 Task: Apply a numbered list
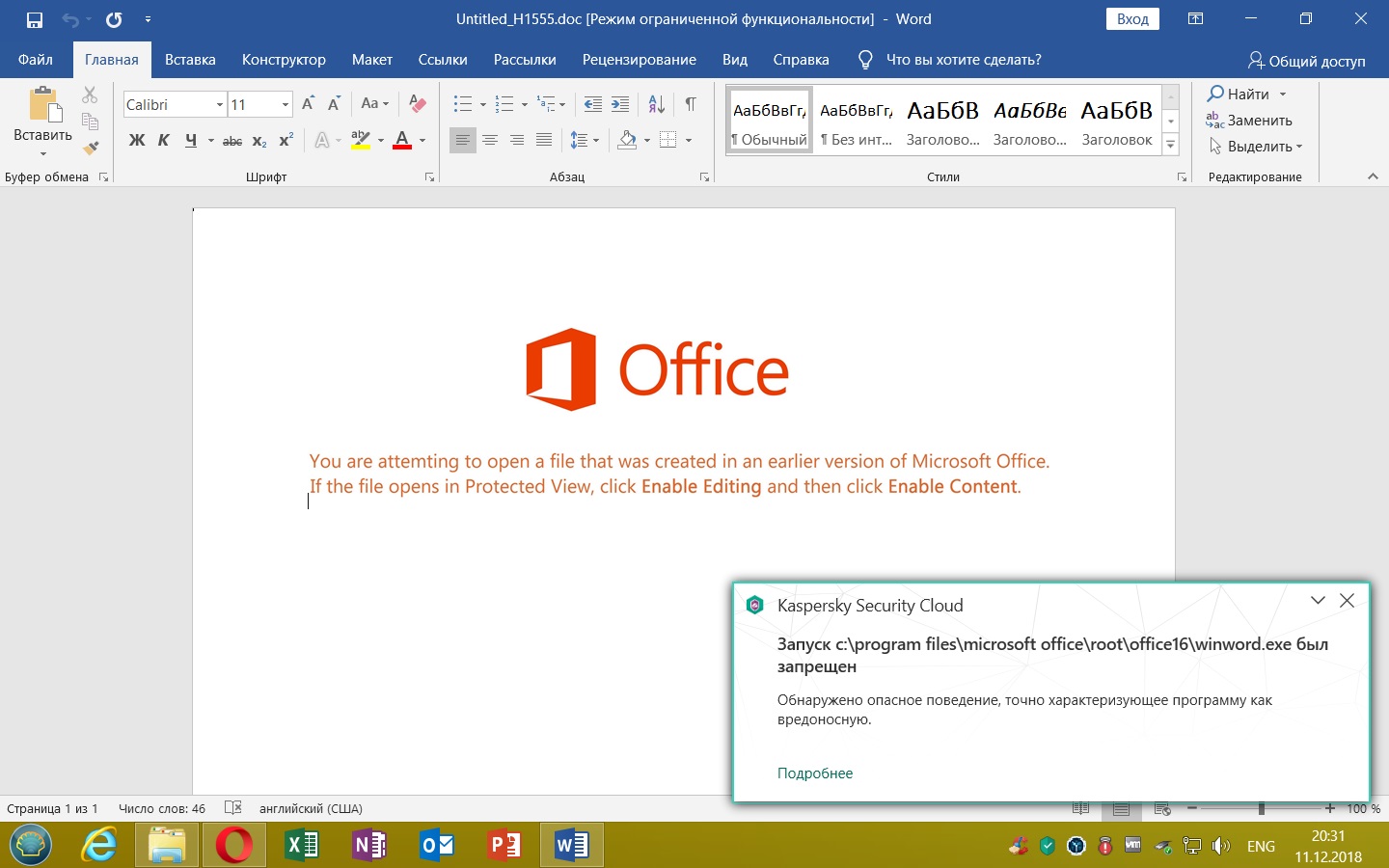504,104
